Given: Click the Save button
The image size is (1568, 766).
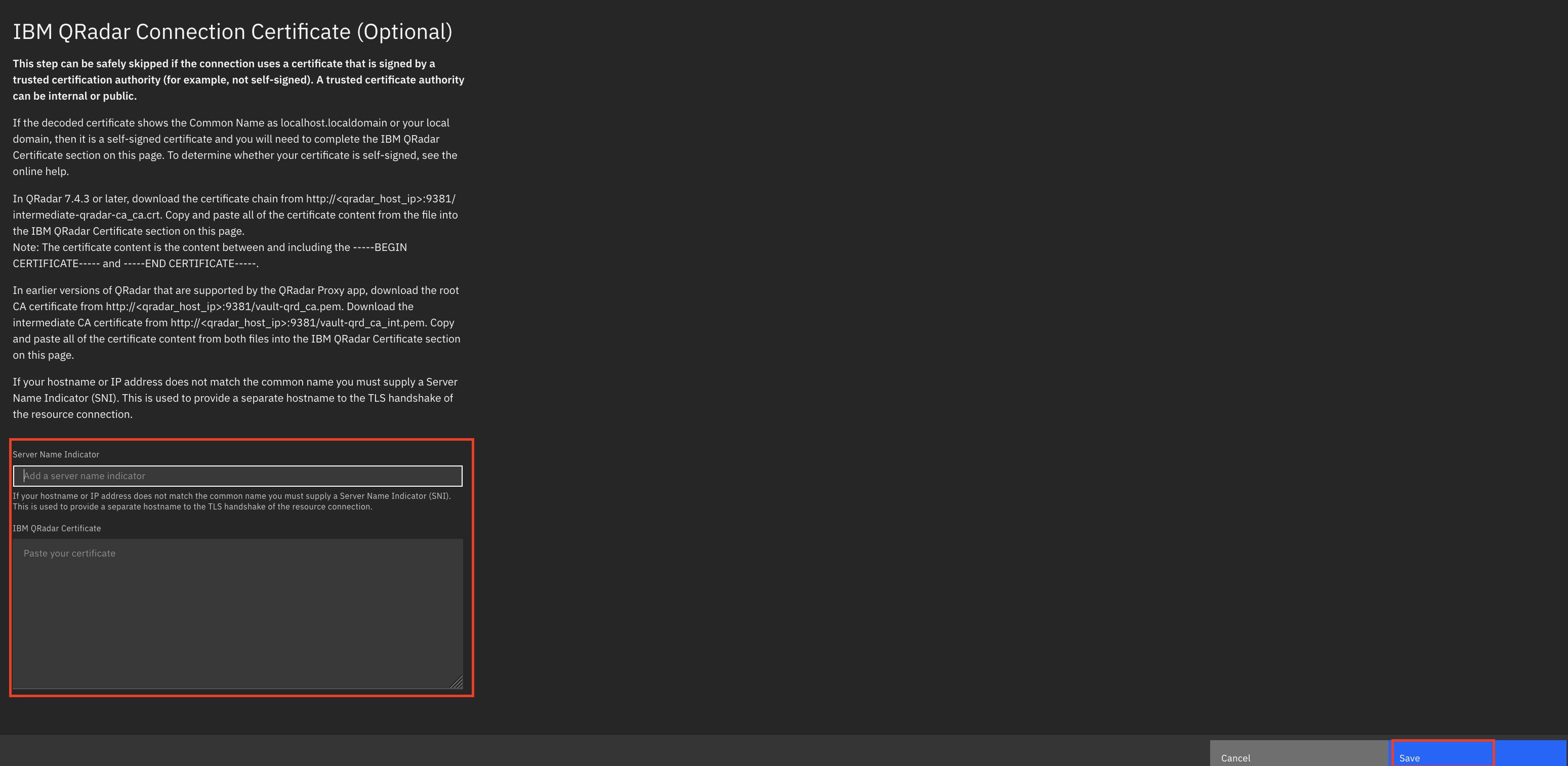Looking at the screenshot, I should click(1478, 753).
